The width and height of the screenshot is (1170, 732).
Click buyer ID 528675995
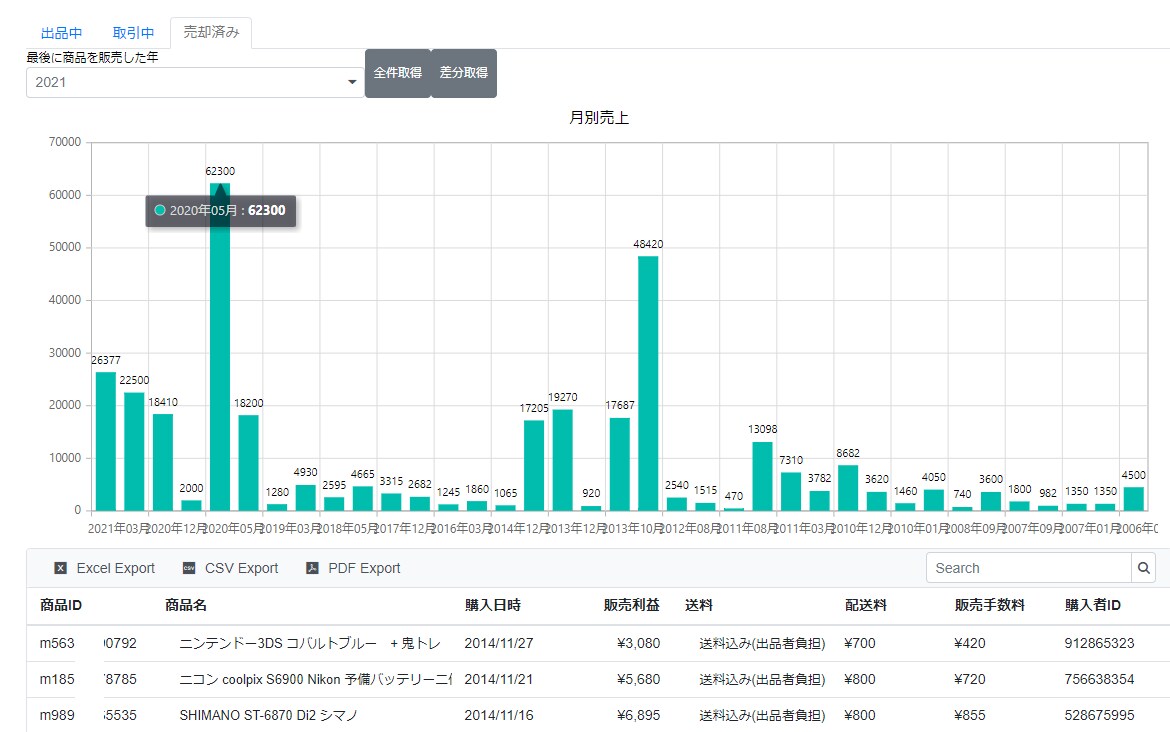pyautogui.click(x=1099, y=715)
